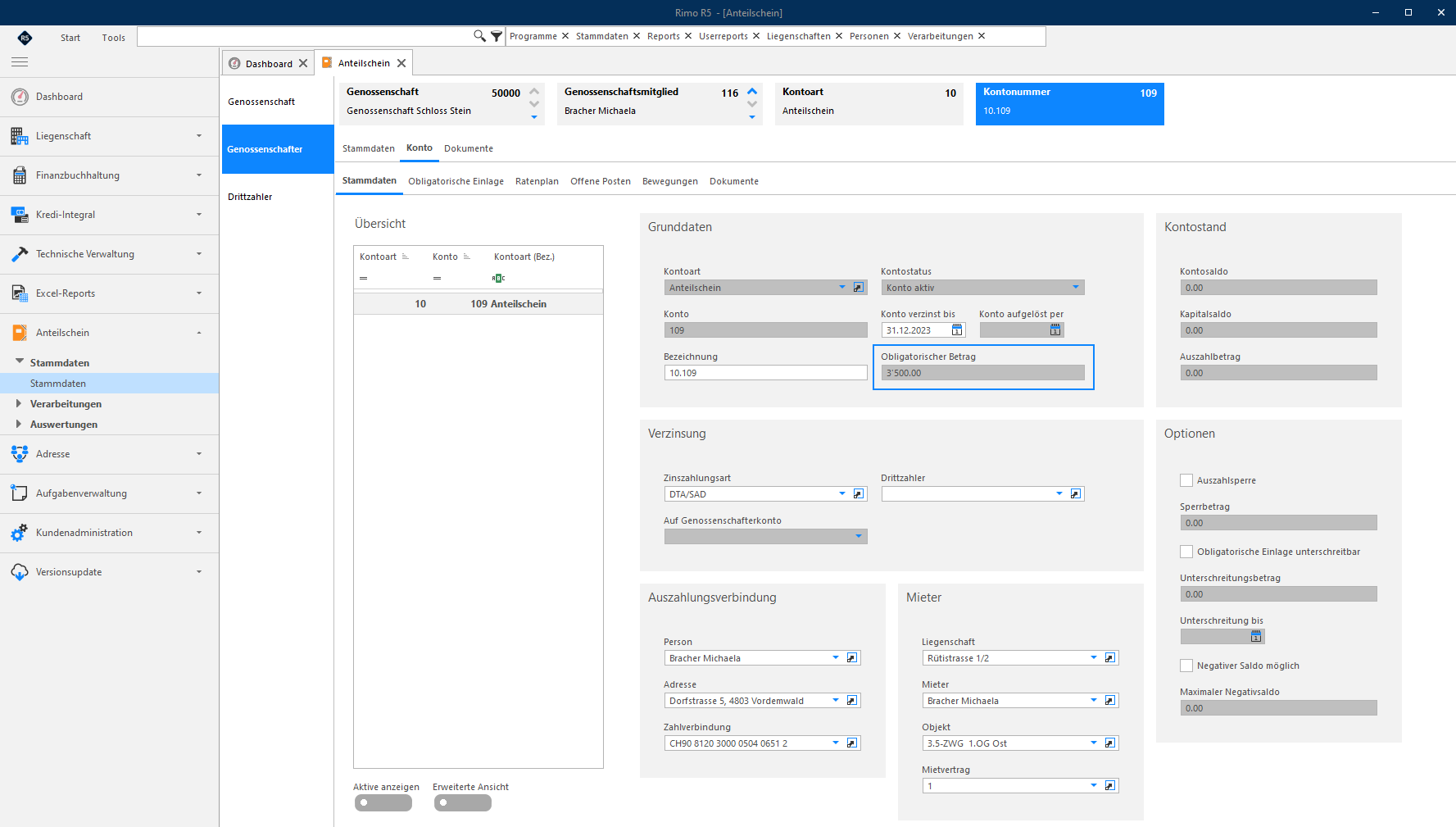
Task: Open the Zahlverbindung dropdown arrow
Action: pos(836,743)
